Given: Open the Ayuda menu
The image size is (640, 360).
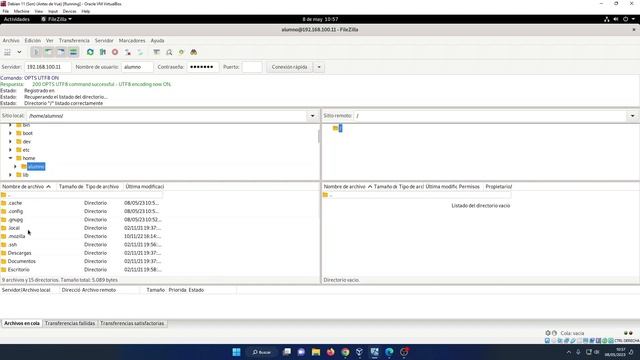Looking at the screenshot, I should pyautogui.click(x=157, y=40).
